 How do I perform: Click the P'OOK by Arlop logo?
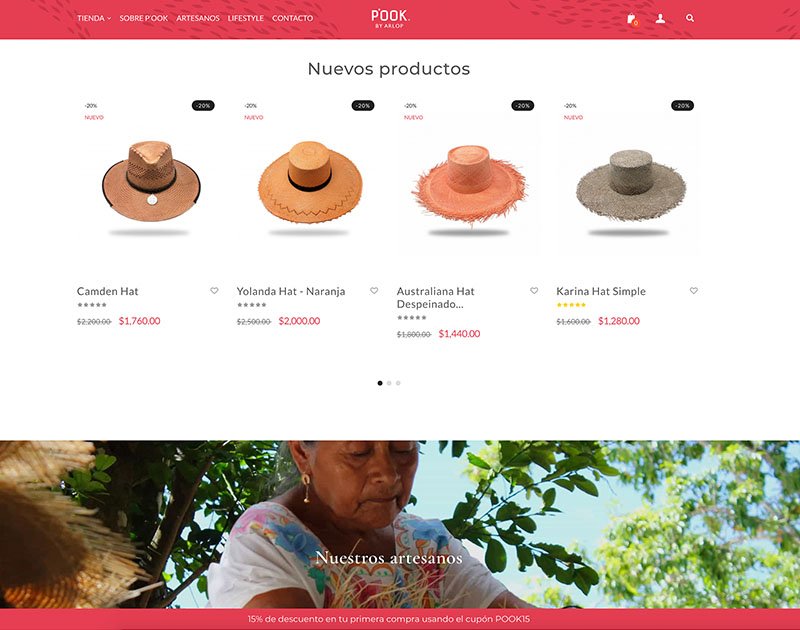click(x=390, y=18)
